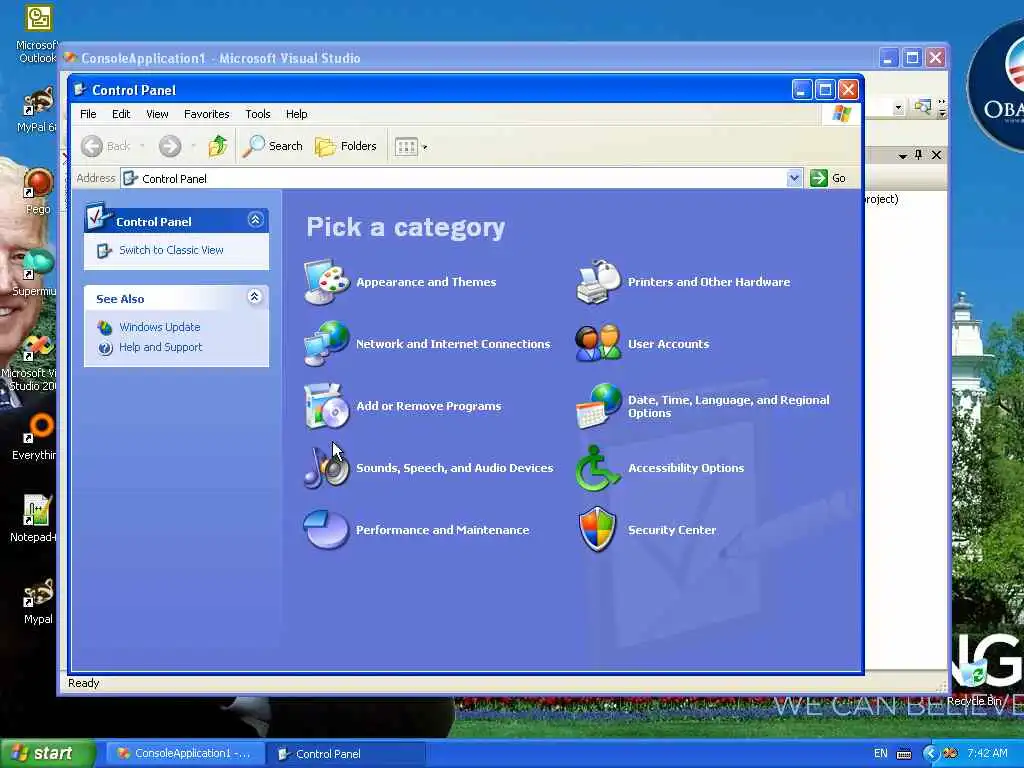Open the Tools menu
1024x768 pixels.
coord(258,114)
